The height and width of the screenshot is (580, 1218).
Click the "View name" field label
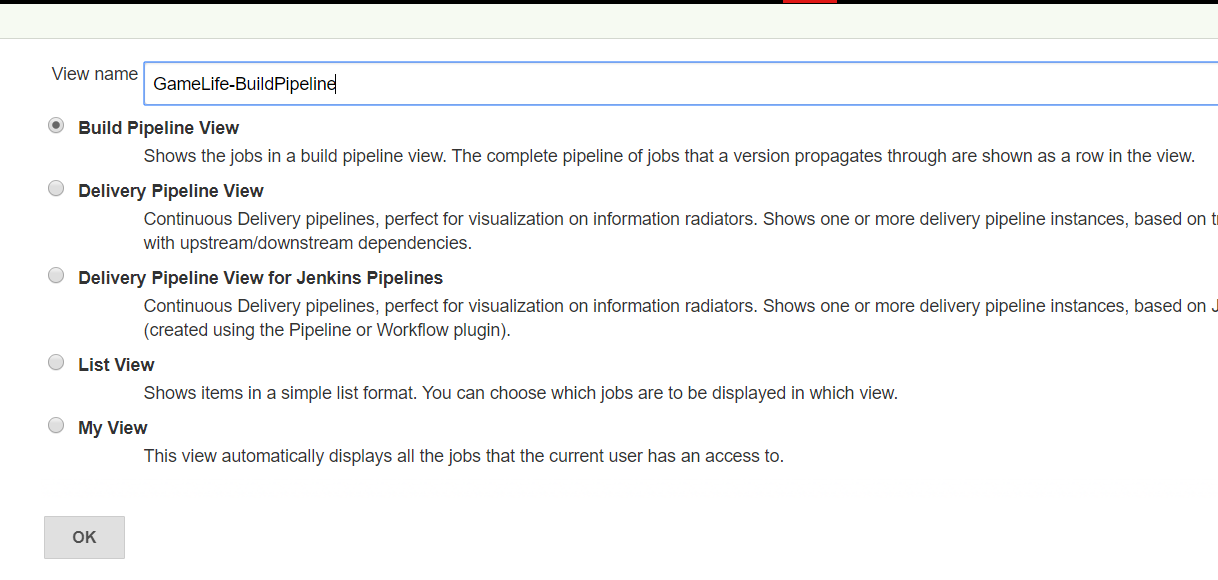click(94, 74)
